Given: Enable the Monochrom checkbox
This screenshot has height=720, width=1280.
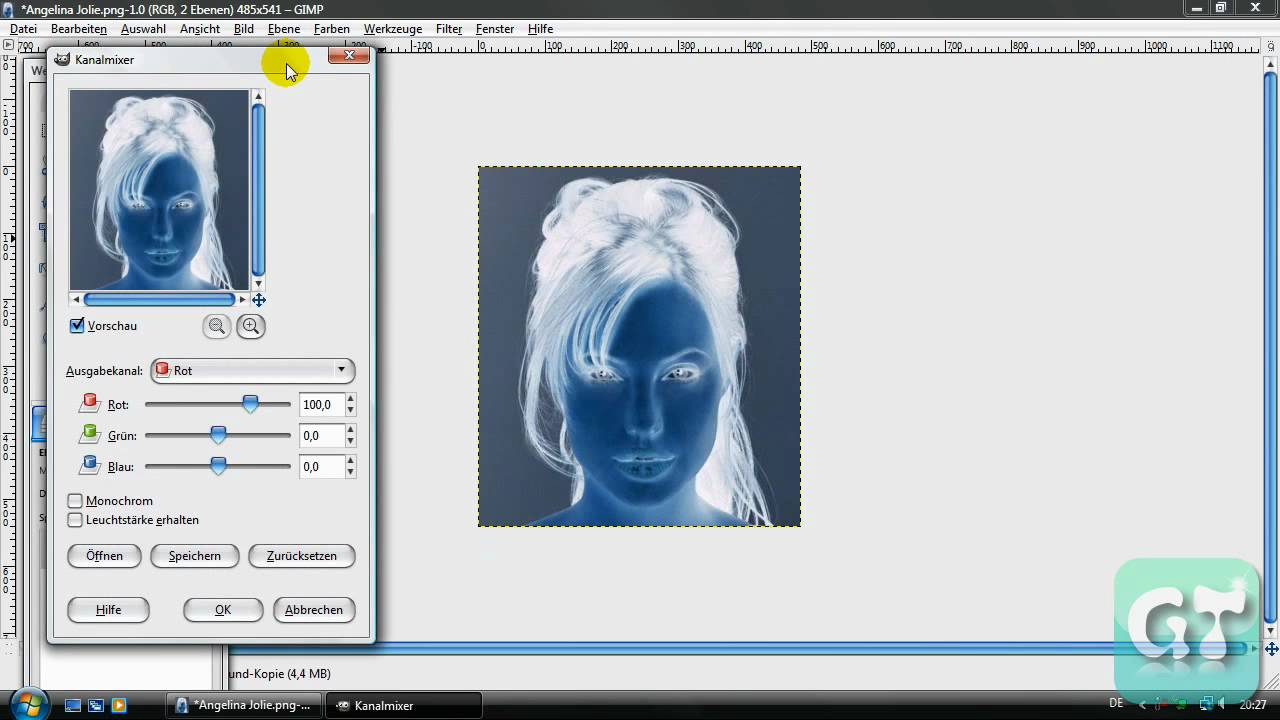Looking at the screenshot, I should (75, 501).
